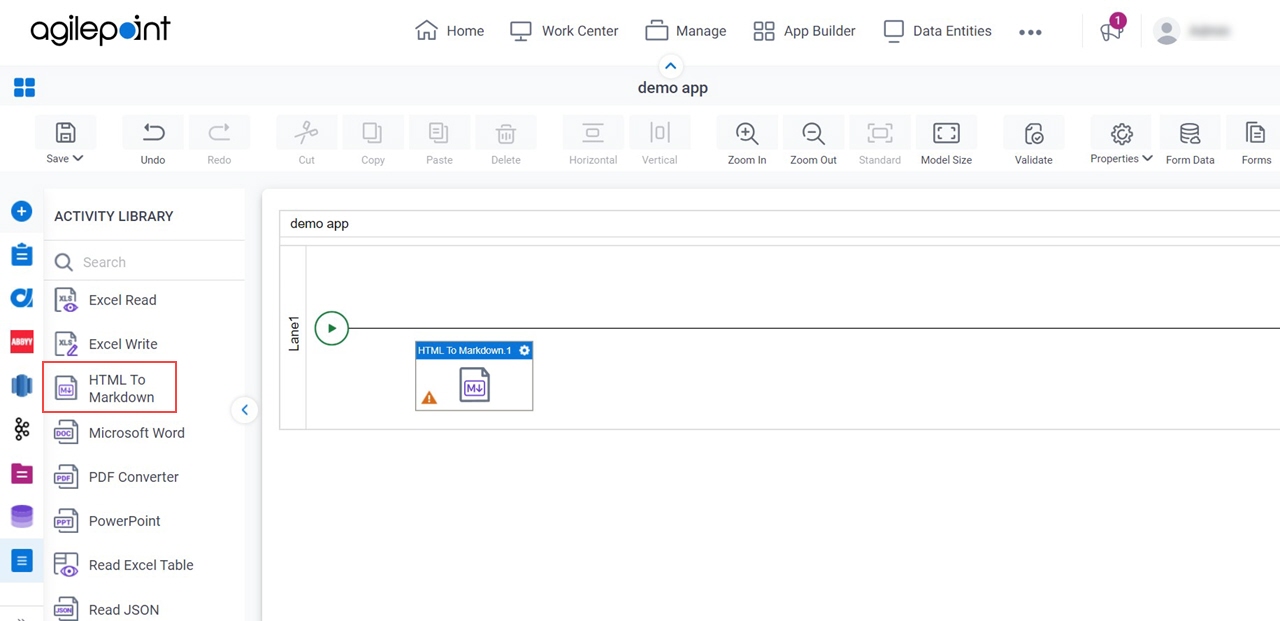This screenshot has height=621, width=1280.
Task: Open Work Center menu
Action: point(564,31)
